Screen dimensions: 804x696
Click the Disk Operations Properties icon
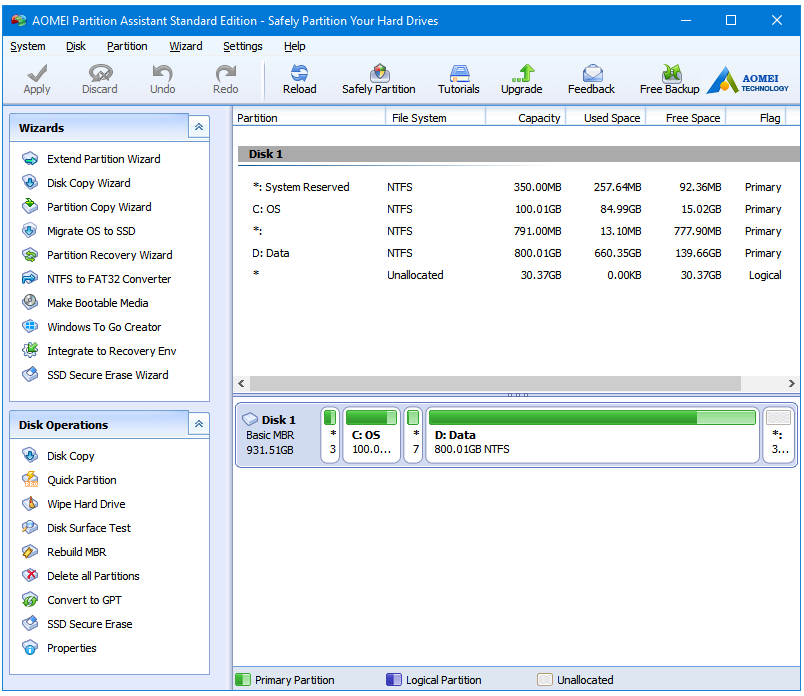coord(30,648)
